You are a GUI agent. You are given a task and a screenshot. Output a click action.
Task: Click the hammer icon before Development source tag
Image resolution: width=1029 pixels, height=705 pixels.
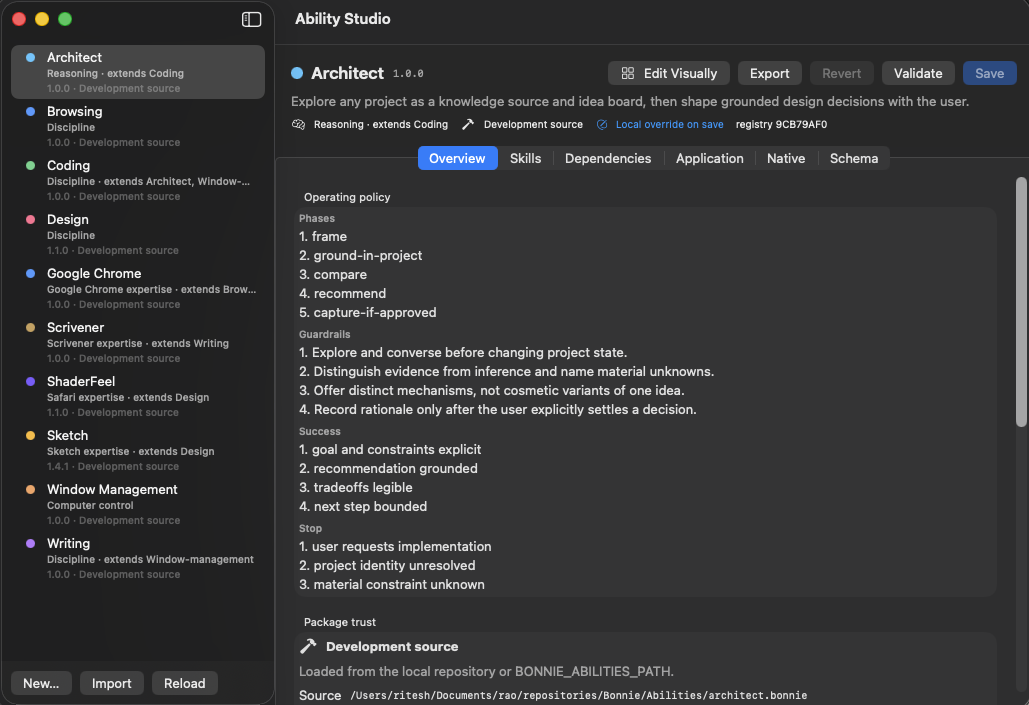pos(468,124)
